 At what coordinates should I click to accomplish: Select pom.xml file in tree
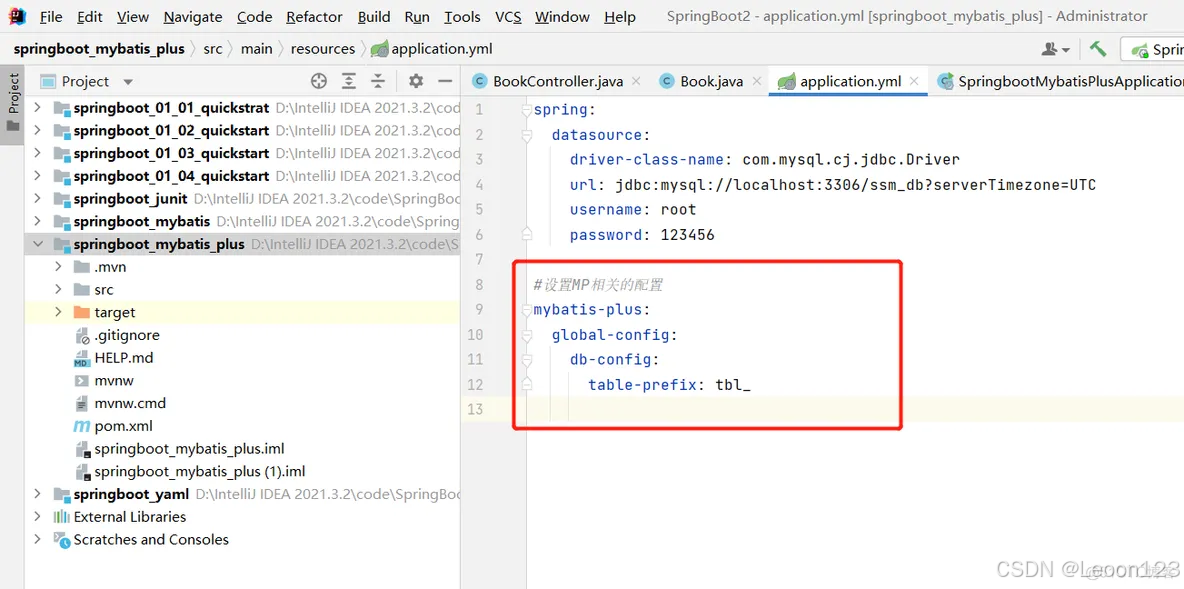click(x=113, y=425)
